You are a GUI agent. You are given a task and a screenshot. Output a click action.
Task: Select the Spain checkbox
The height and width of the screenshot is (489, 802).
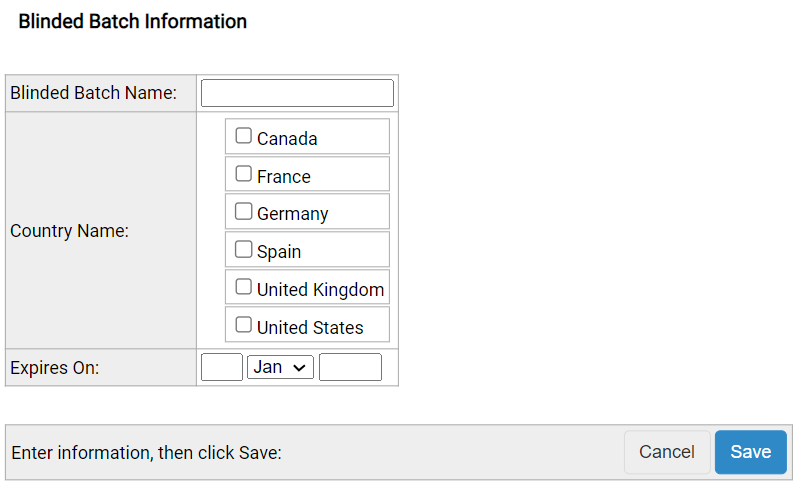tap(243, 249)
